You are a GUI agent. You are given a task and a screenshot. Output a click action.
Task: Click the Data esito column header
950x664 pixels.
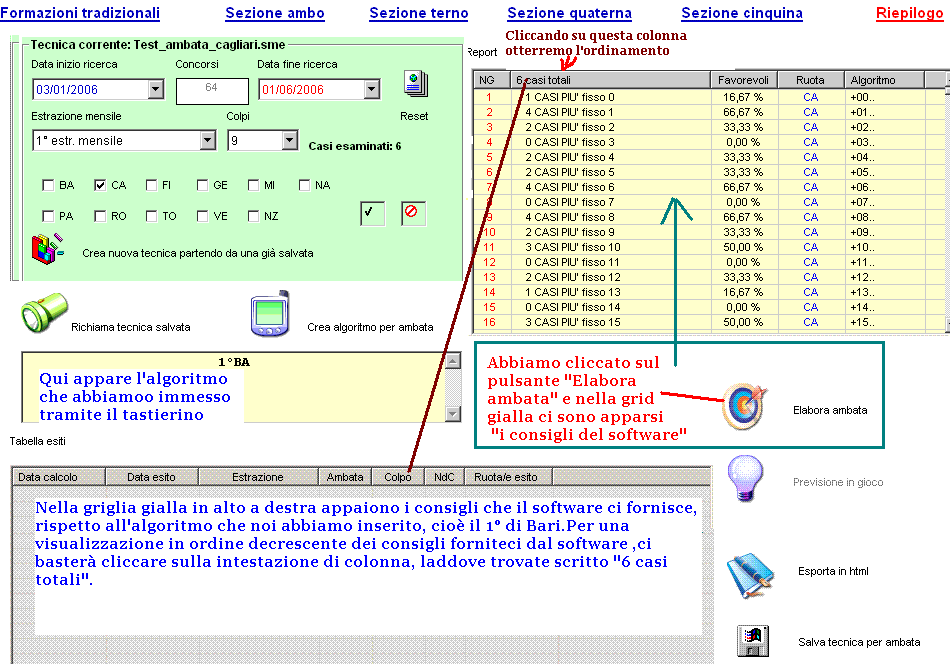coord(151,477)
